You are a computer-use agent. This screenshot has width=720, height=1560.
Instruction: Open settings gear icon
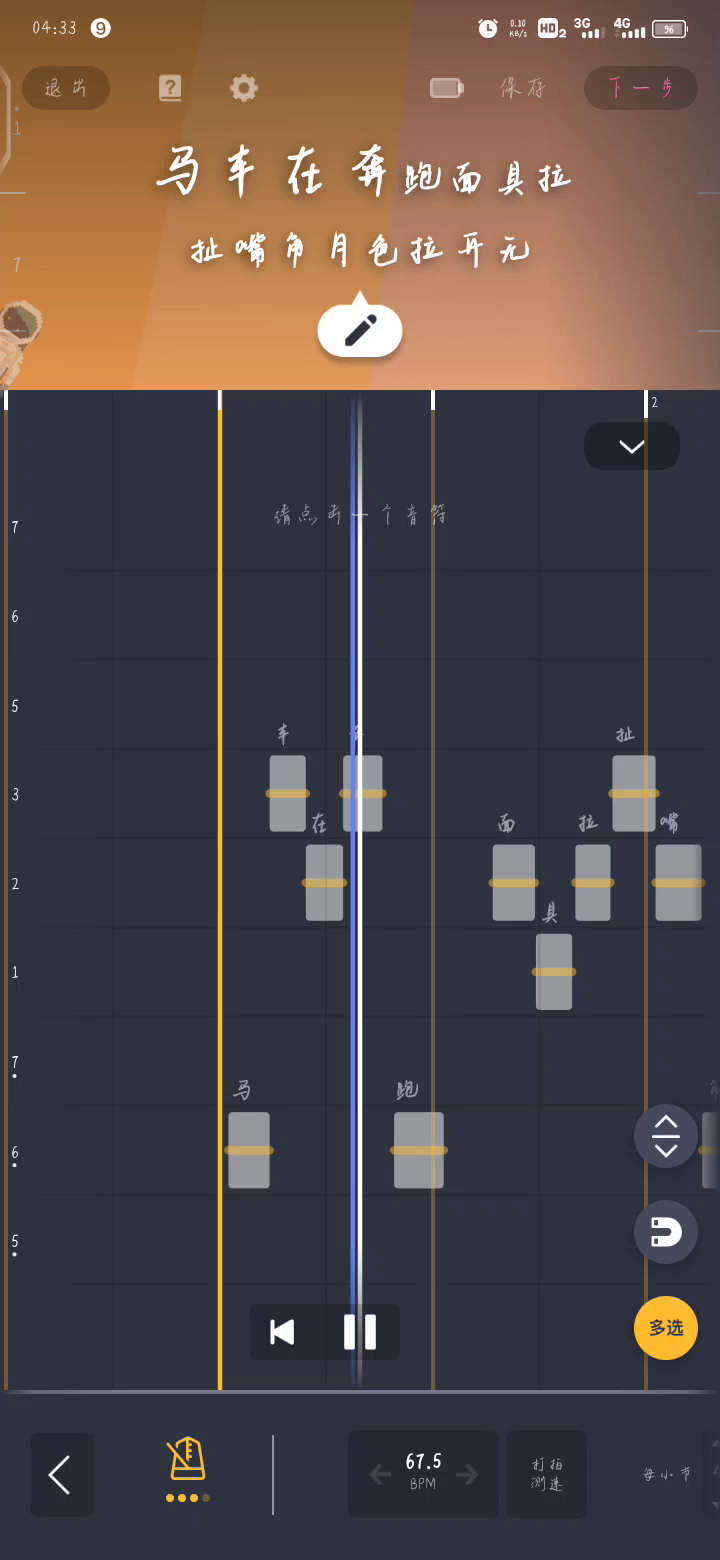click(x=244, y=88)
